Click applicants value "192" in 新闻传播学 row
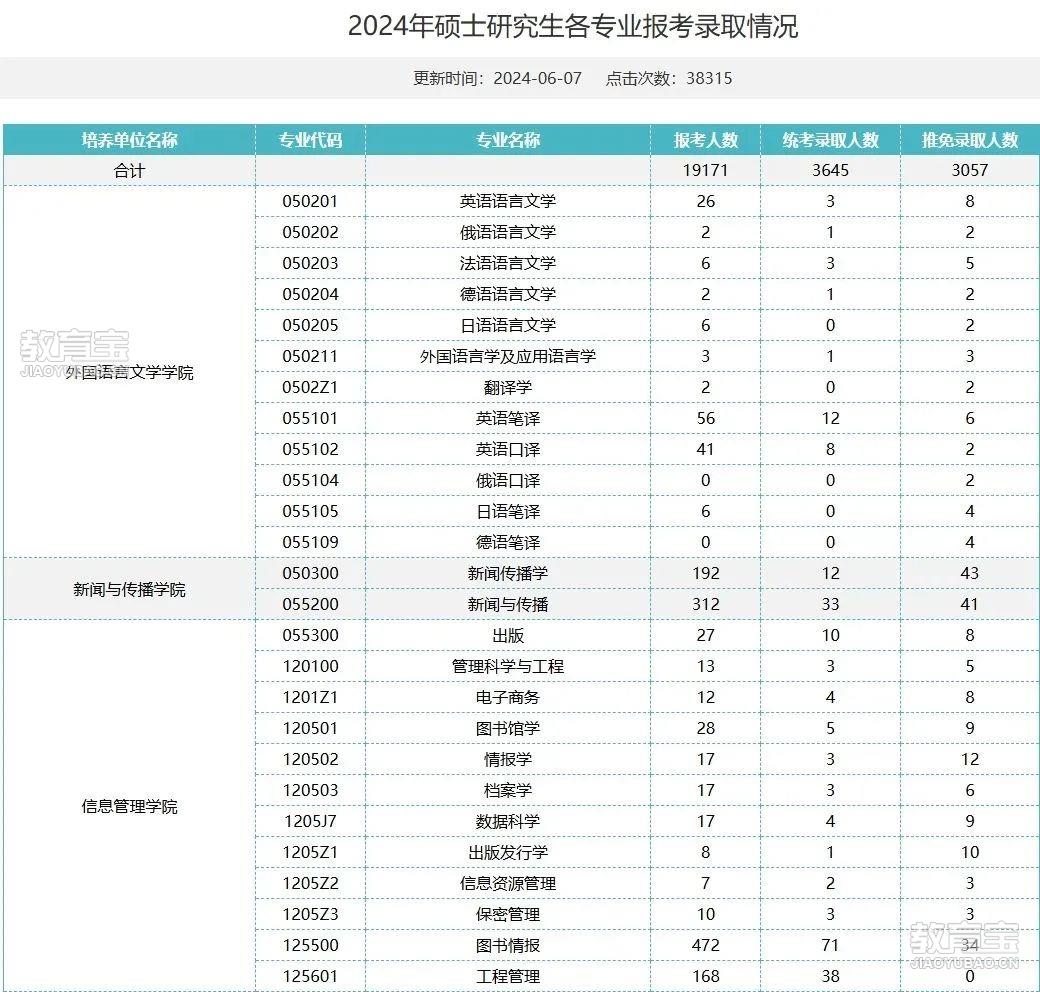1040x992 pixels. tap(706, 574)
